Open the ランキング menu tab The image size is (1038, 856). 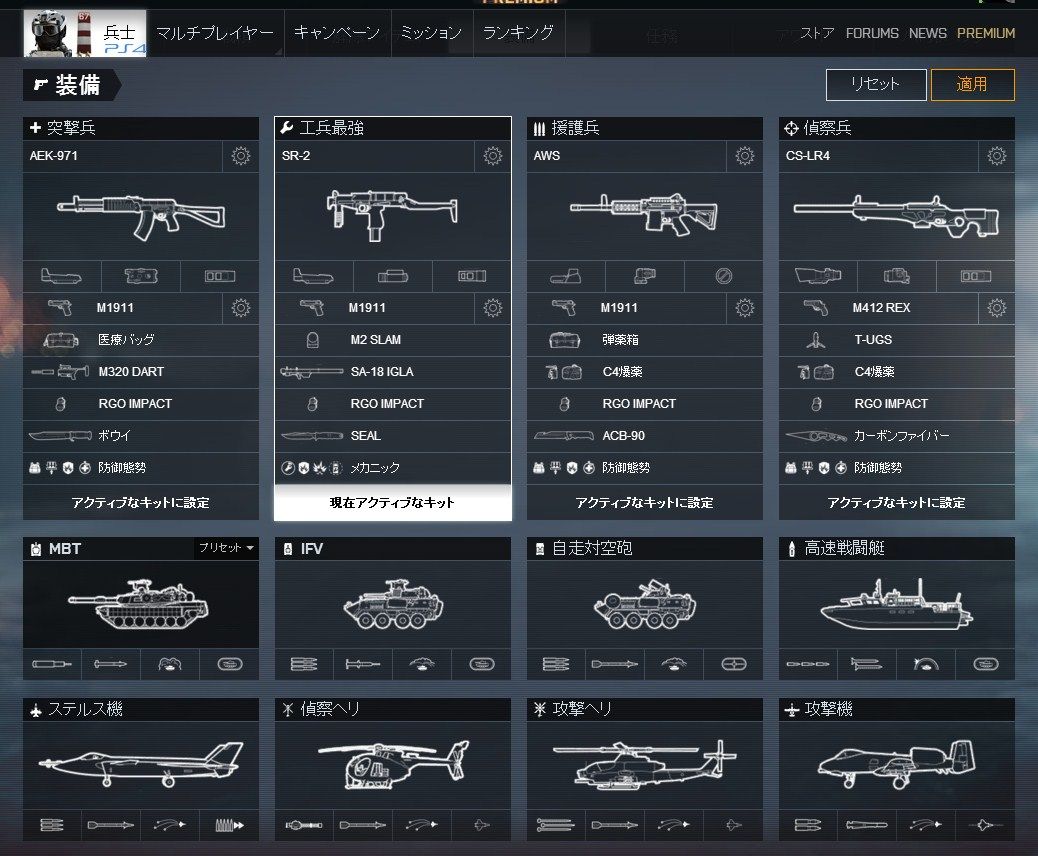518,32
